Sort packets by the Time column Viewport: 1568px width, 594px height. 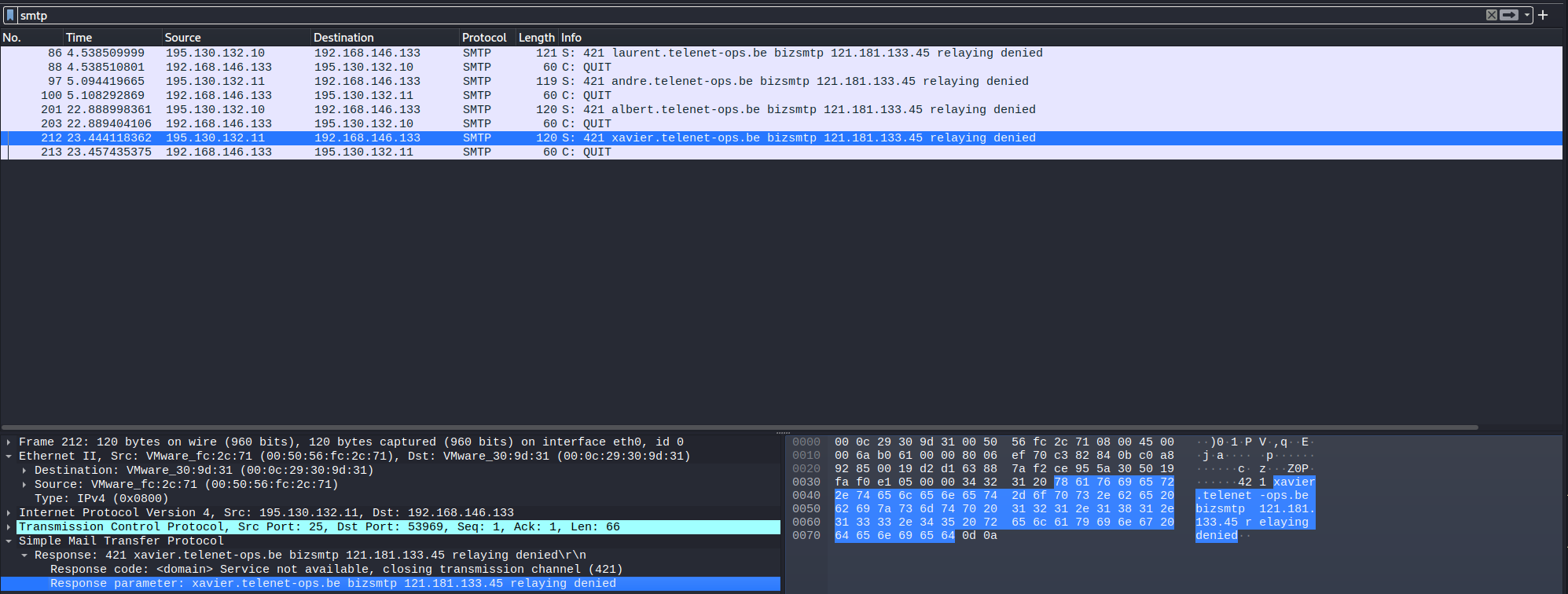pos(112,38)
